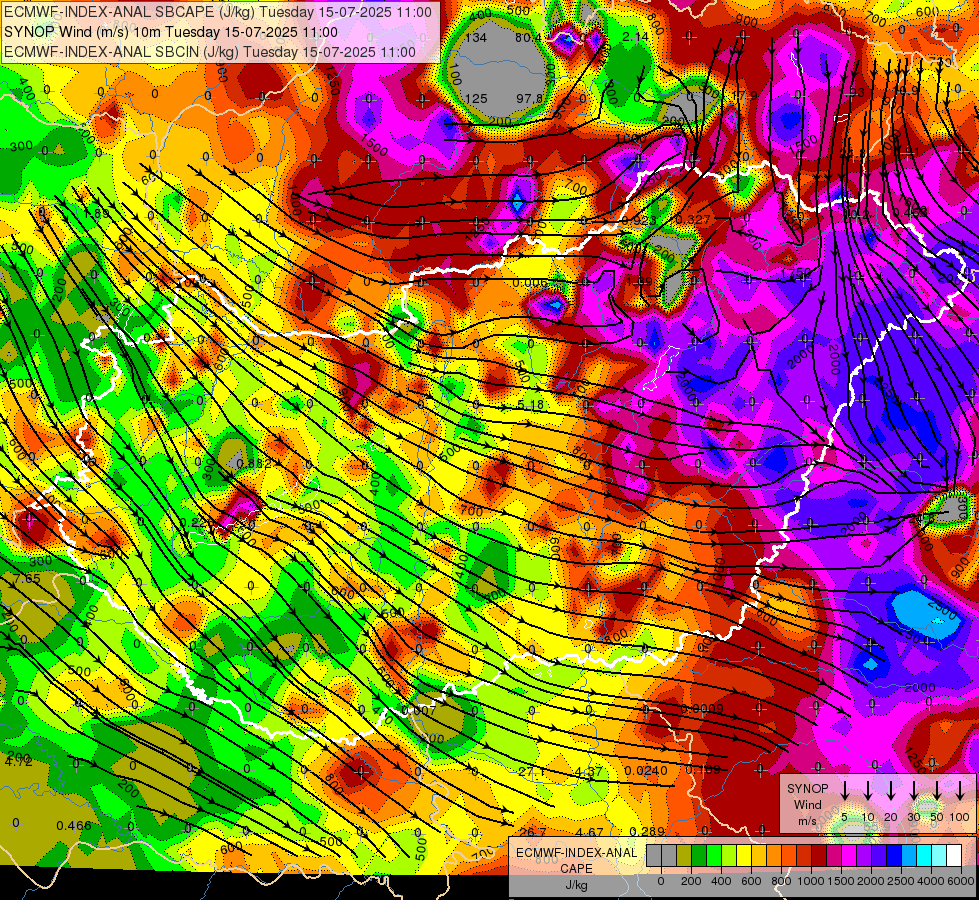Click the '5.18' value on the map
Image resolution: width=979 pixels, height=900 pixels.
click(x=530, y=405)
